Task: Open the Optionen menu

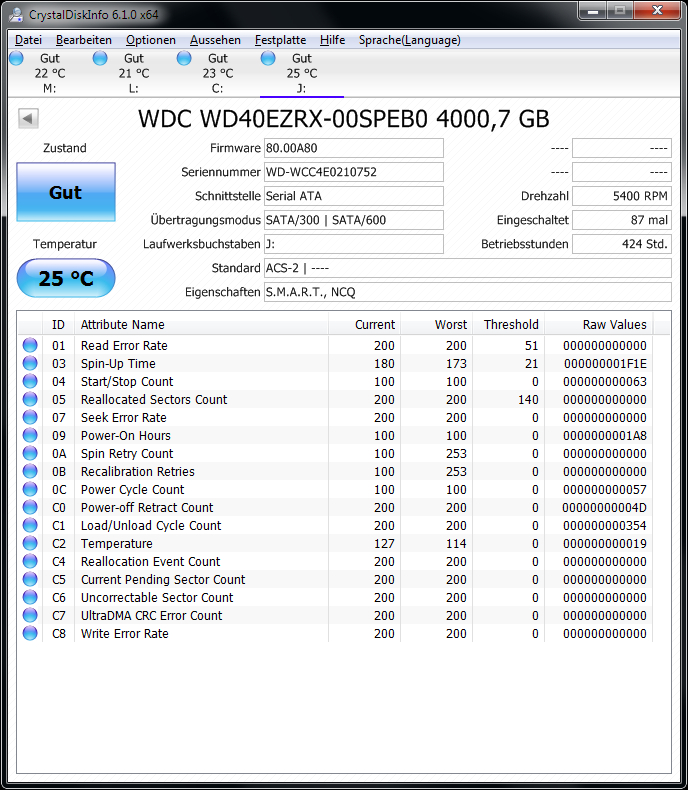Action: click(x=151, y=40)
